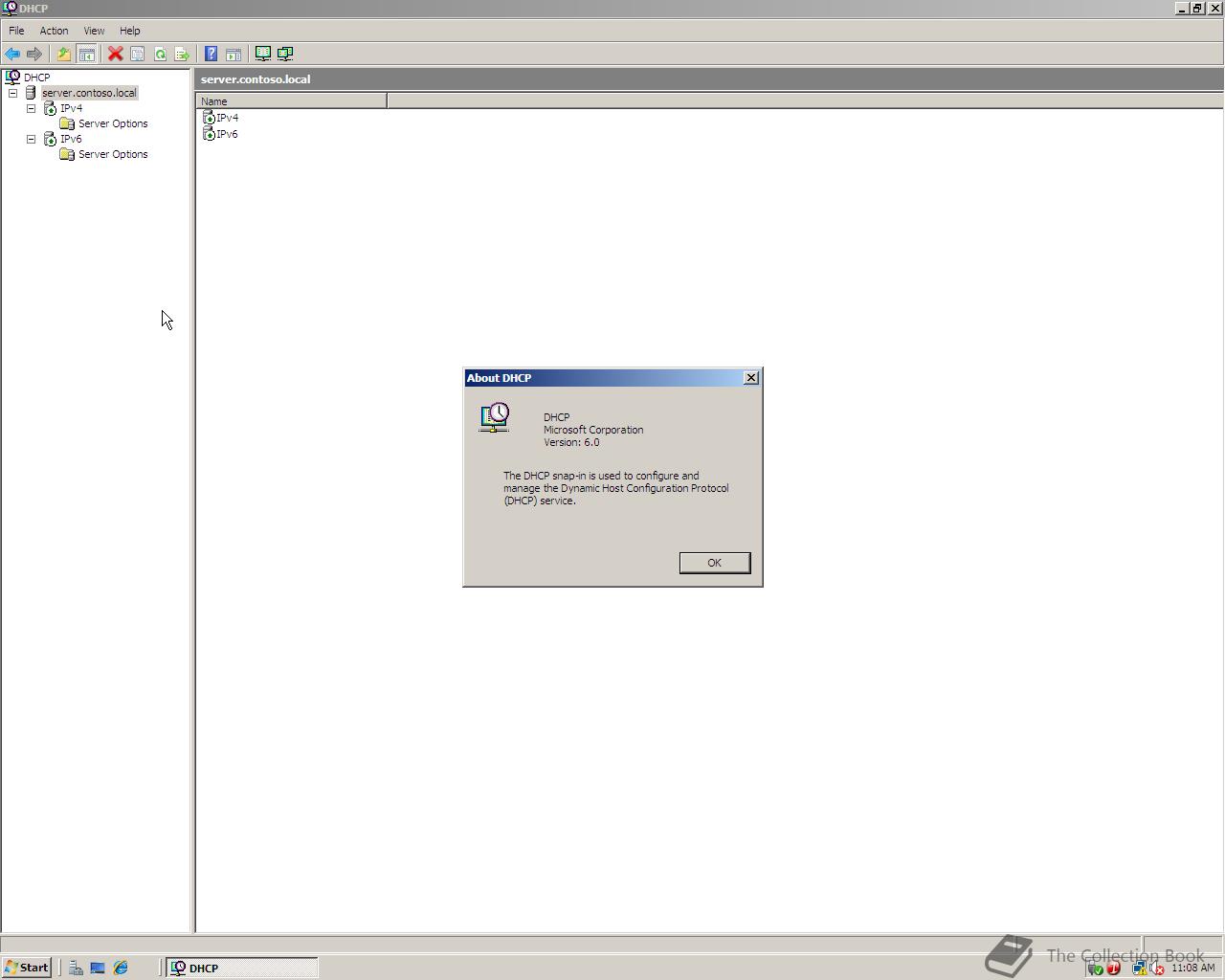Click the Forward arrow toolbar icon
Image resolution: width=1225 pixels, height=980 pixels.
pyautogui.click(x=34, y=54)
